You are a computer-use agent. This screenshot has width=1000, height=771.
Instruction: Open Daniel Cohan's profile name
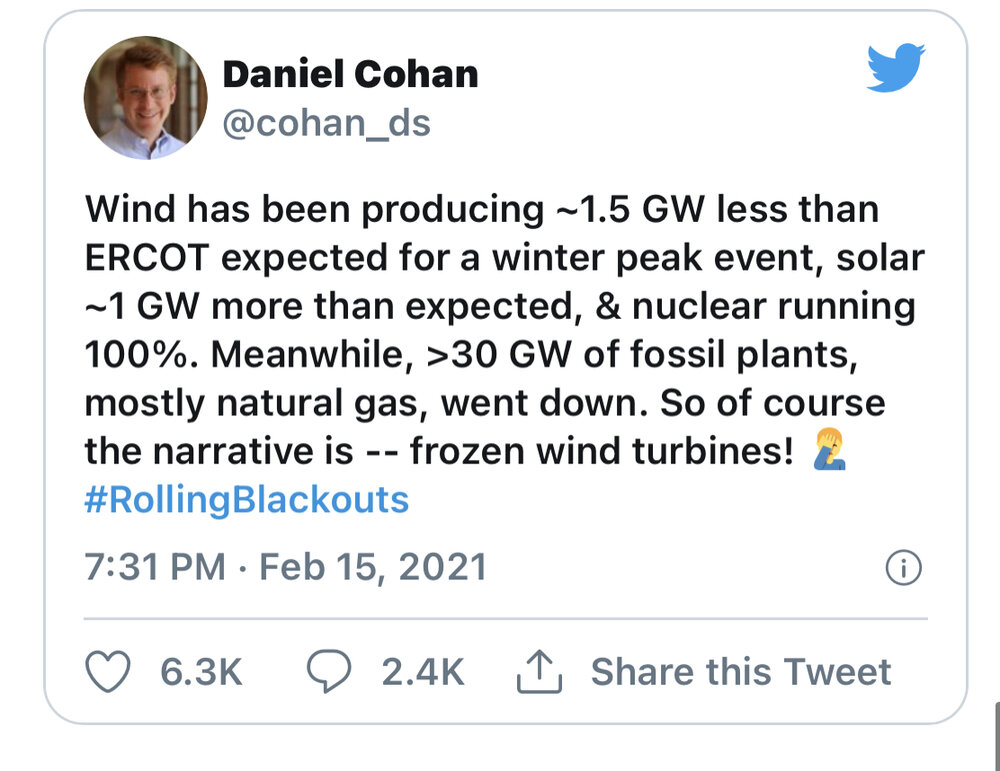pos(351,73)
